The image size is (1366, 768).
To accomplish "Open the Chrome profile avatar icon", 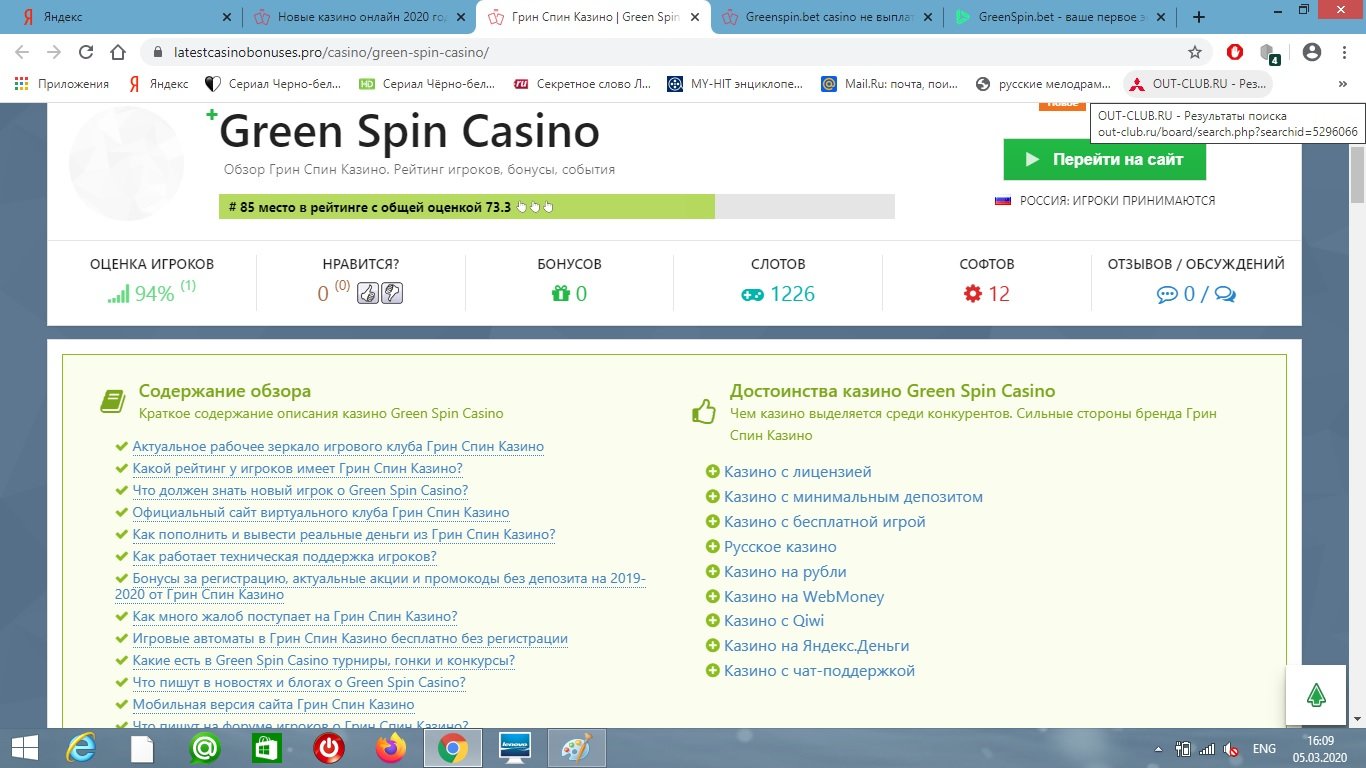I will click(x=1312, y=52).
